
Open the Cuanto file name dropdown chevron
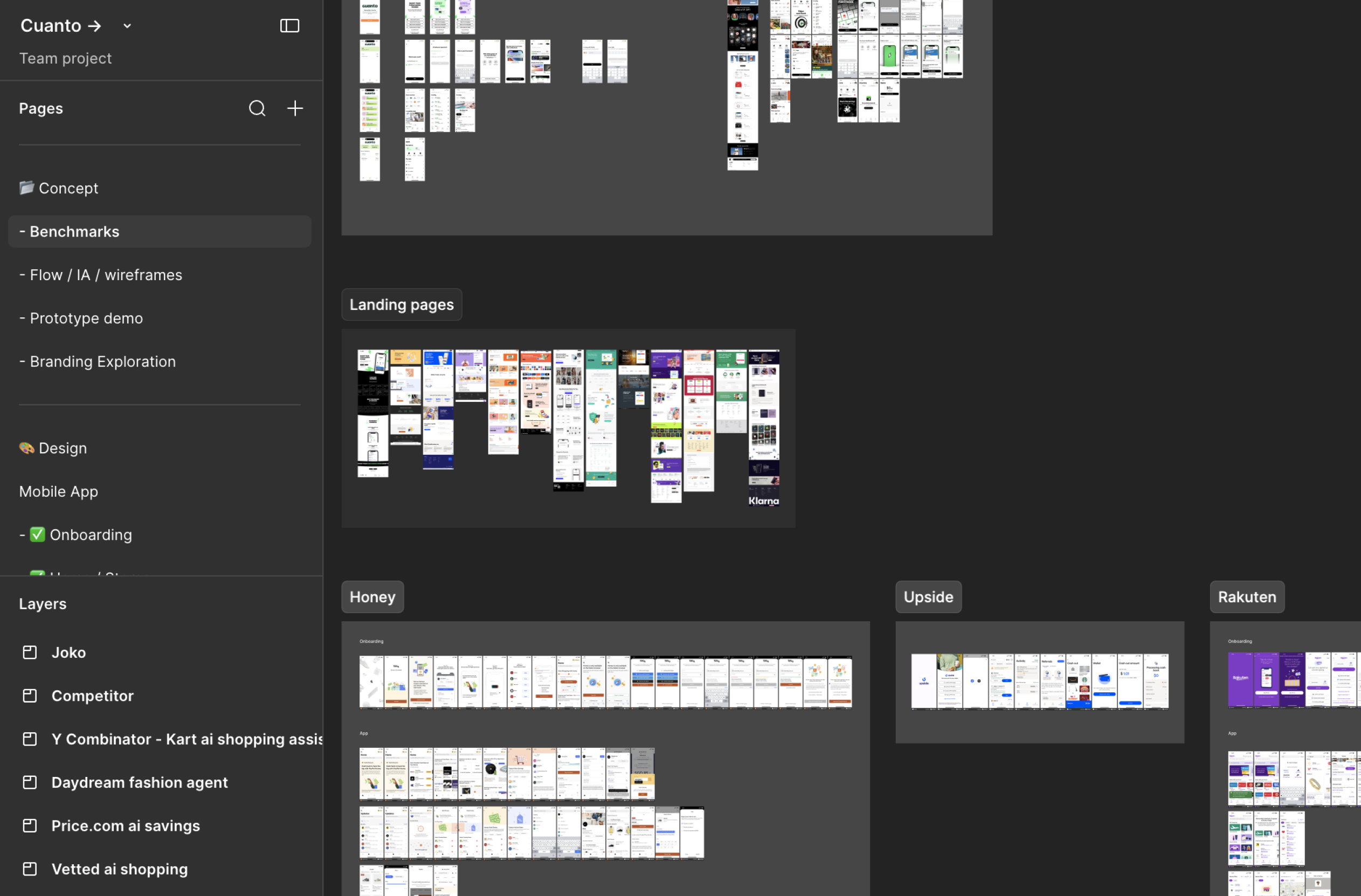pos(127,26)
